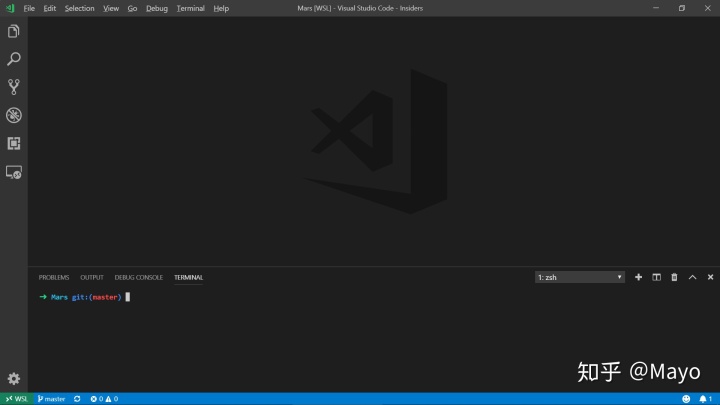Synchronize changes via status bar sync icon
This screenshot has height=405, width=720.
(x=77, y=399)
